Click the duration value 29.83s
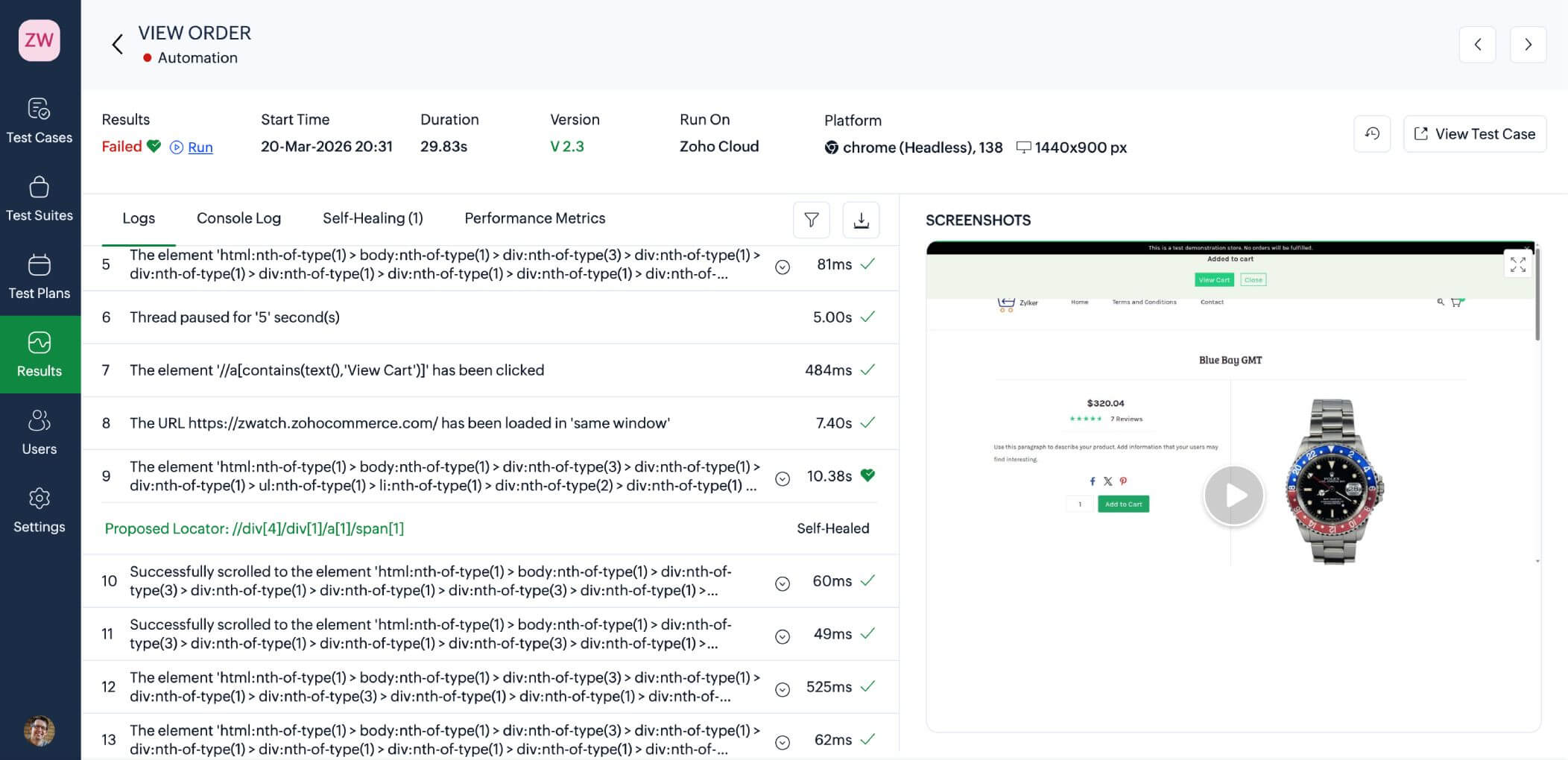Screen dimensions: 1568x760 click(x=443, y=147)
